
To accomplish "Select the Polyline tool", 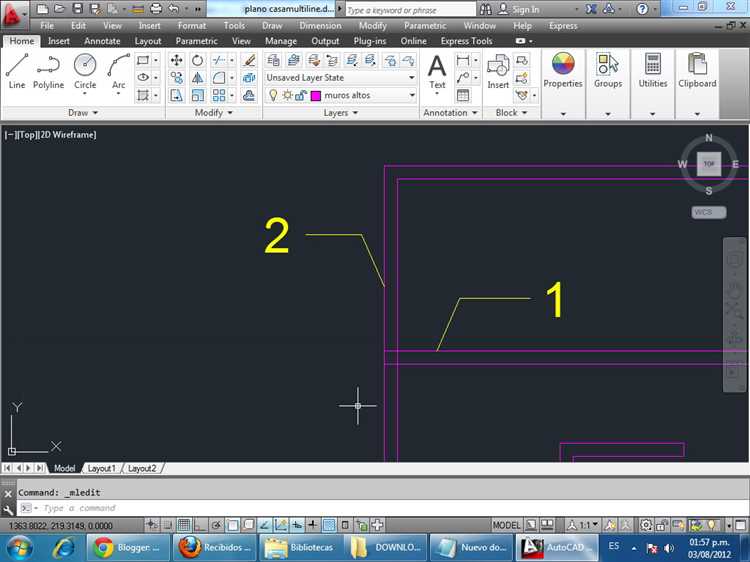I will 48,72.
